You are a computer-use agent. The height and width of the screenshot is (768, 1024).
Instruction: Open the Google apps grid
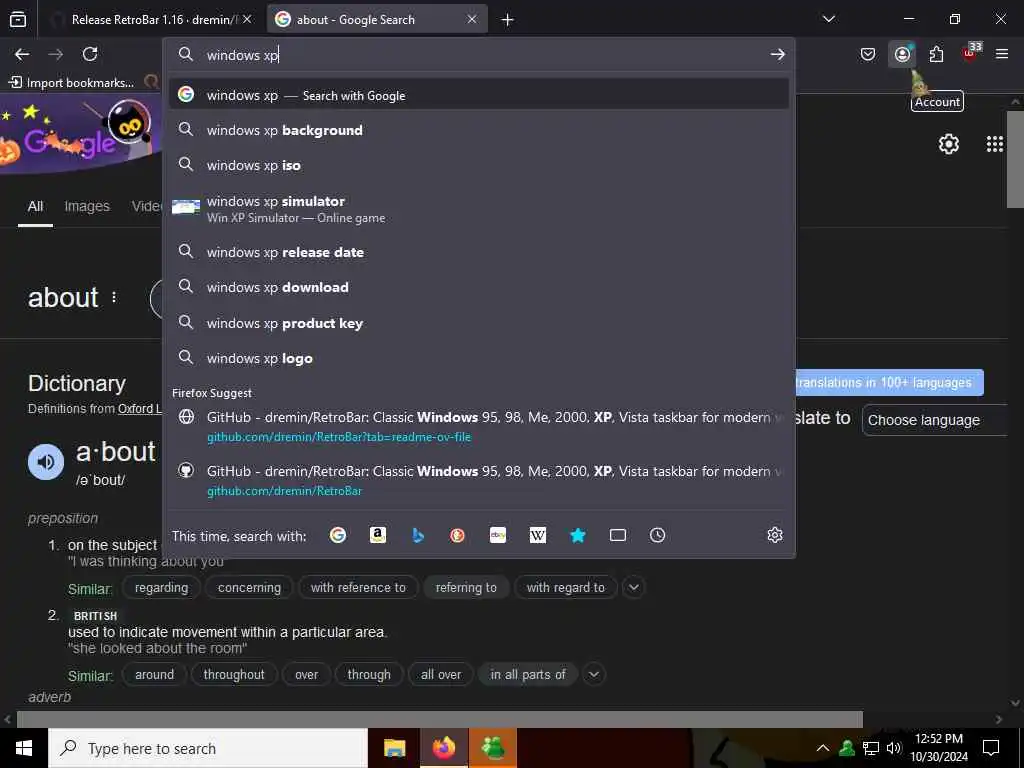coord(995,144)
